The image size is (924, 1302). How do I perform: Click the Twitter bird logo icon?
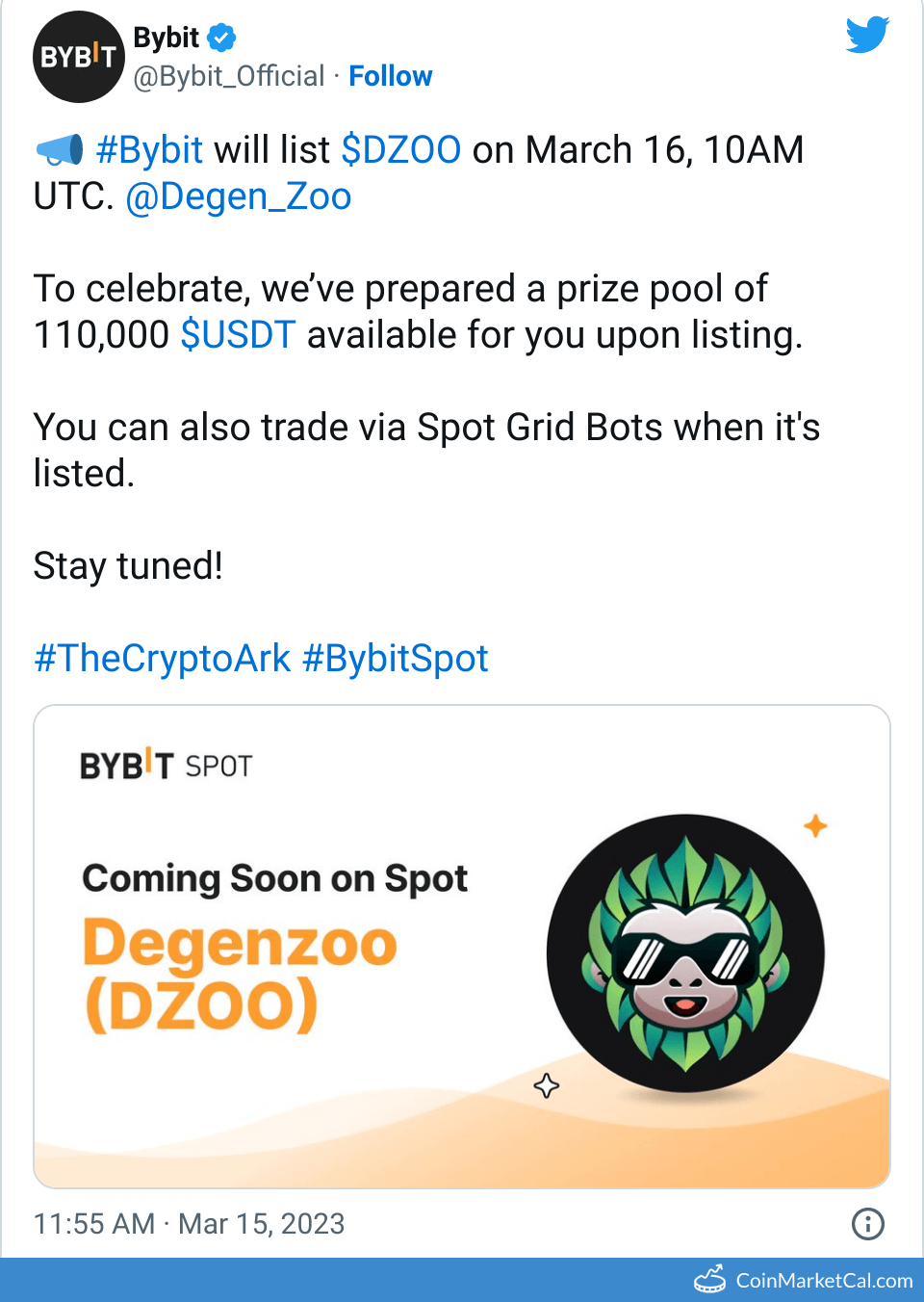pyautogui.click(x=867, y=35)
